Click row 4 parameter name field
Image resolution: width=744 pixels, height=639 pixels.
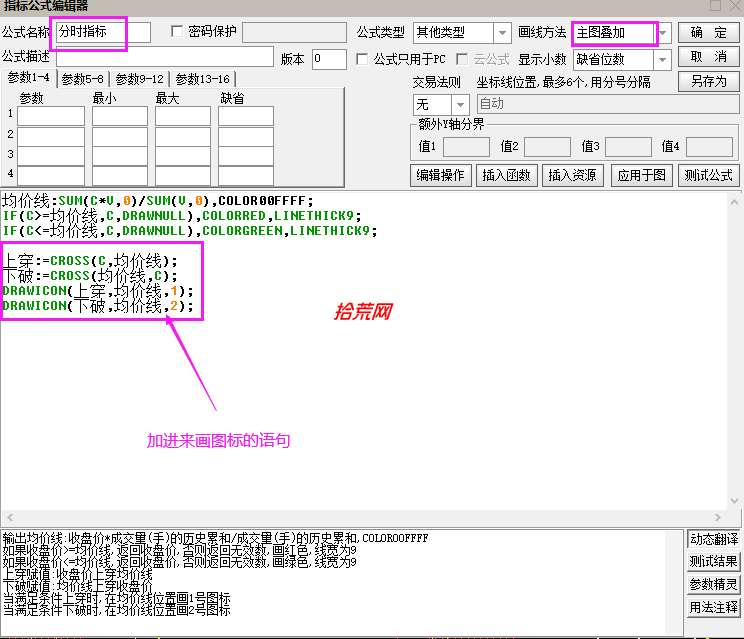[x=51, y=176]
